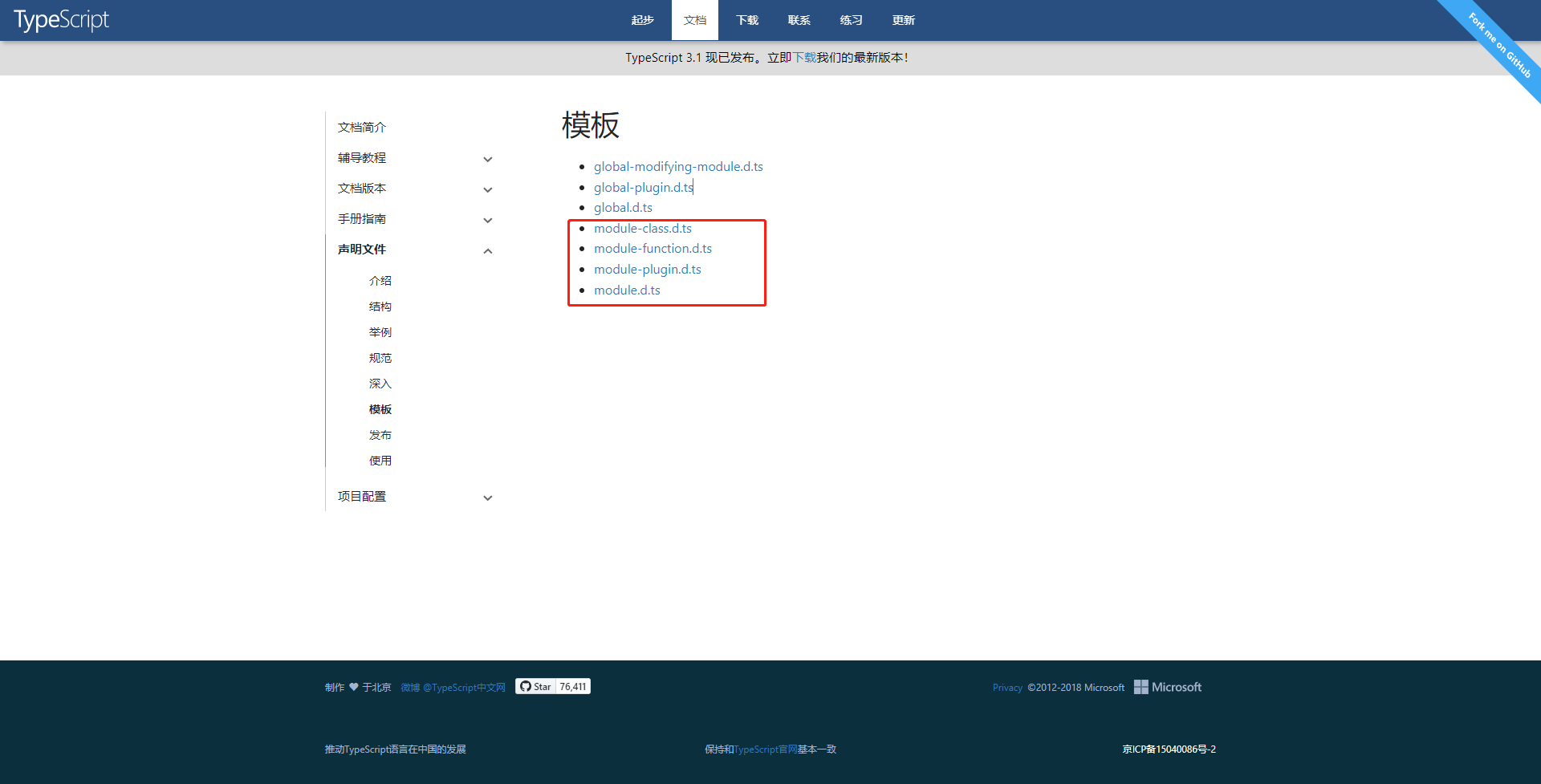Select the 辅导教程 sidebar heading
Viewport: 1541px width, 784px height.
(362, 158)
